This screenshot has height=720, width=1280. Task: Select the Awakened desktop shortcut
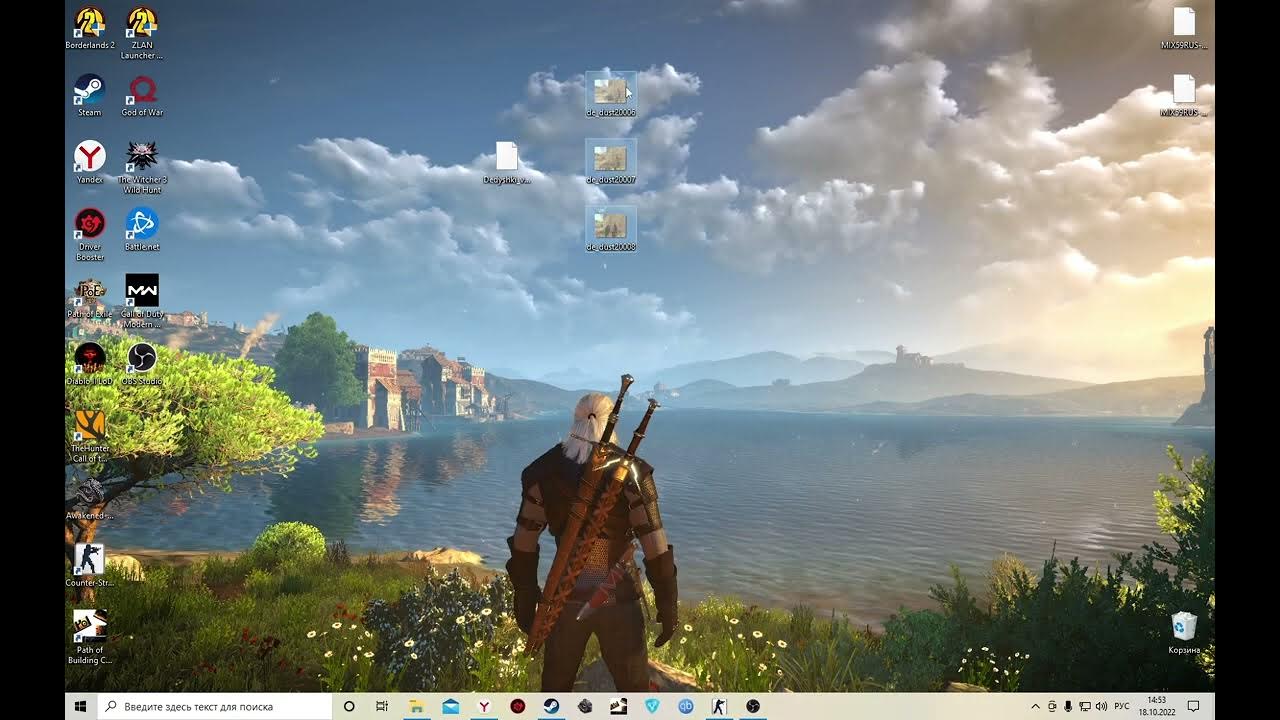pos(90,498)
